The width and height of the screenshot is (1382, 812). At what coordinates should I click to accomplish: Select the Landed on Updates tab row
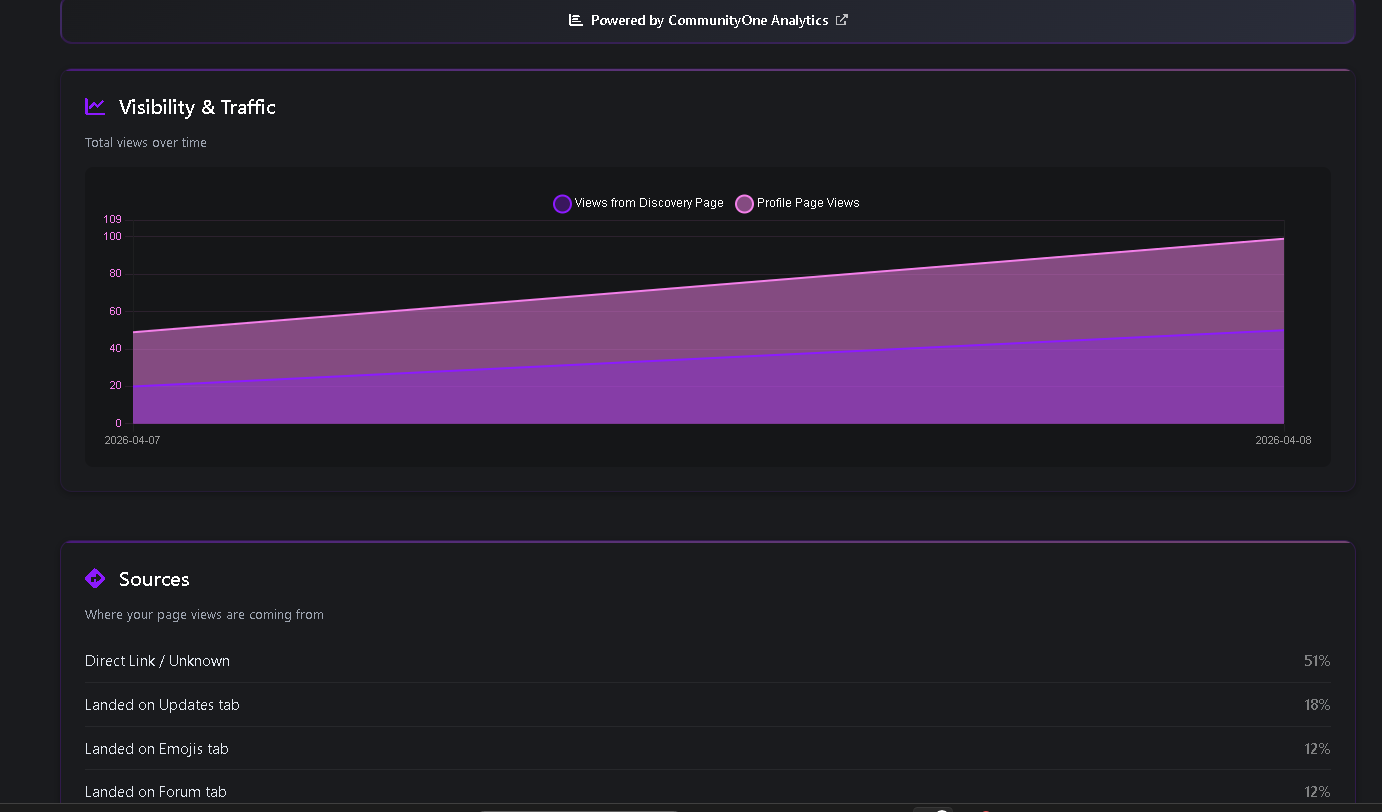coord(162,705)
